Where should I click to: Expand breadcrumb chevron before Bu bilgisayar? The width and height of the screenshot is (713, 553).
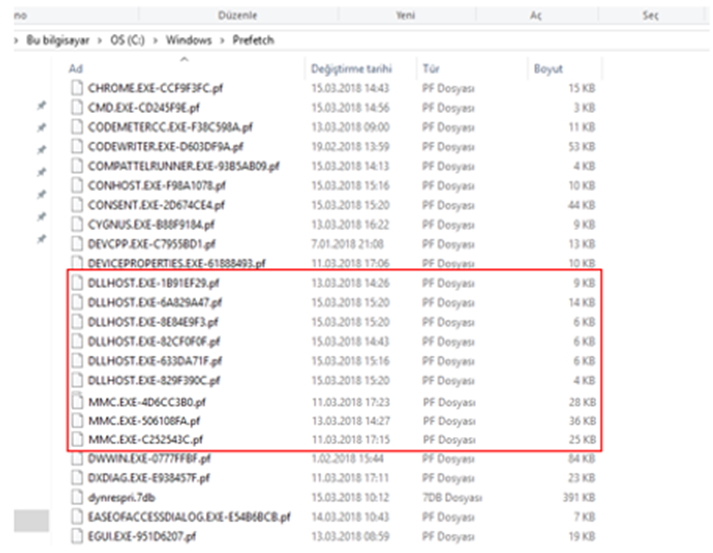(16, 40)
